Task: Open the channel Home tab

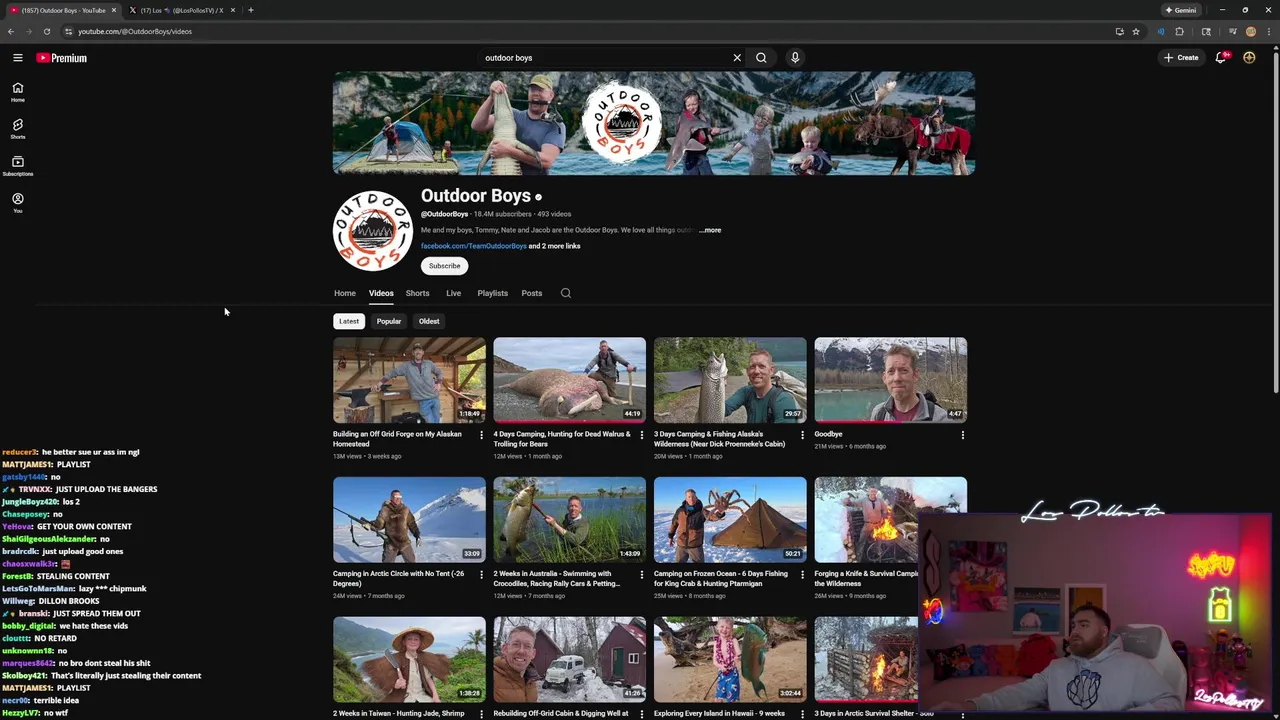Action: click(345, 293)
